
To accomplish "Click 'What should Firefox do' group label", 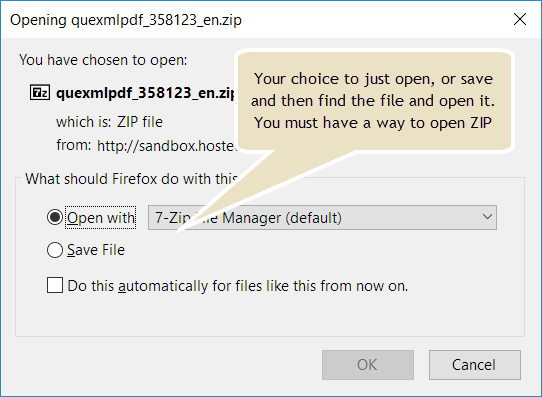I will click(131, 179).
